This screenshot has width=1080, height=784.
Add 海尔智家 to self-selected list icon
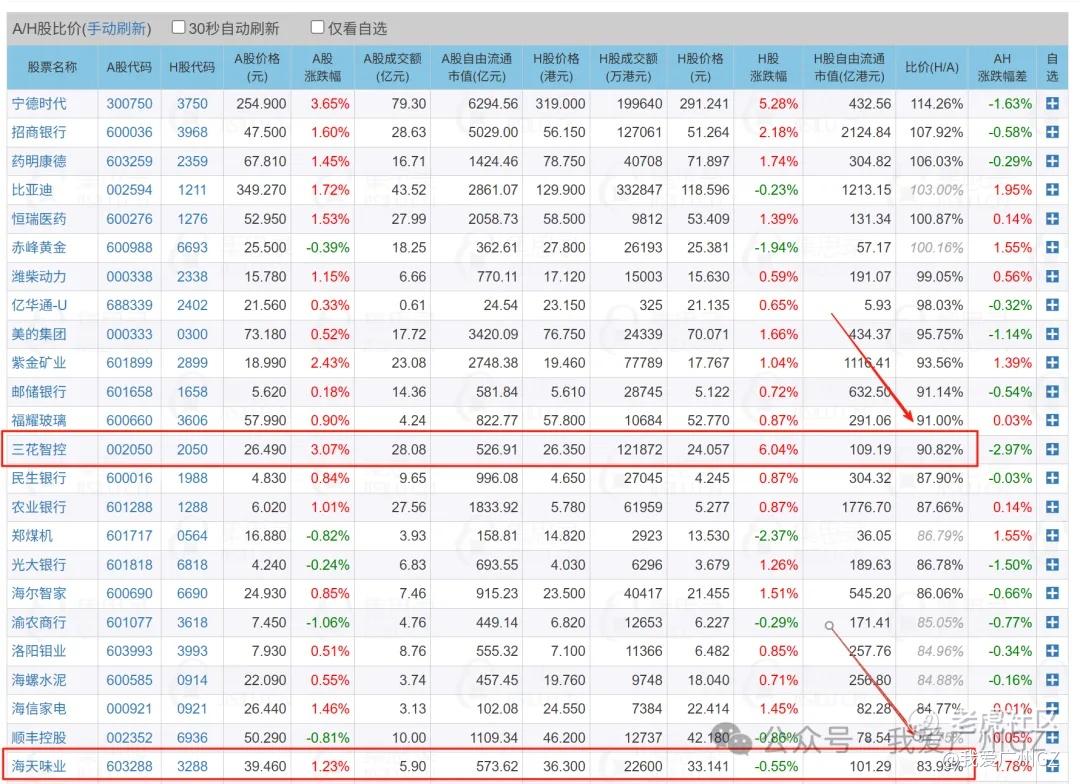pos(1052,593)
